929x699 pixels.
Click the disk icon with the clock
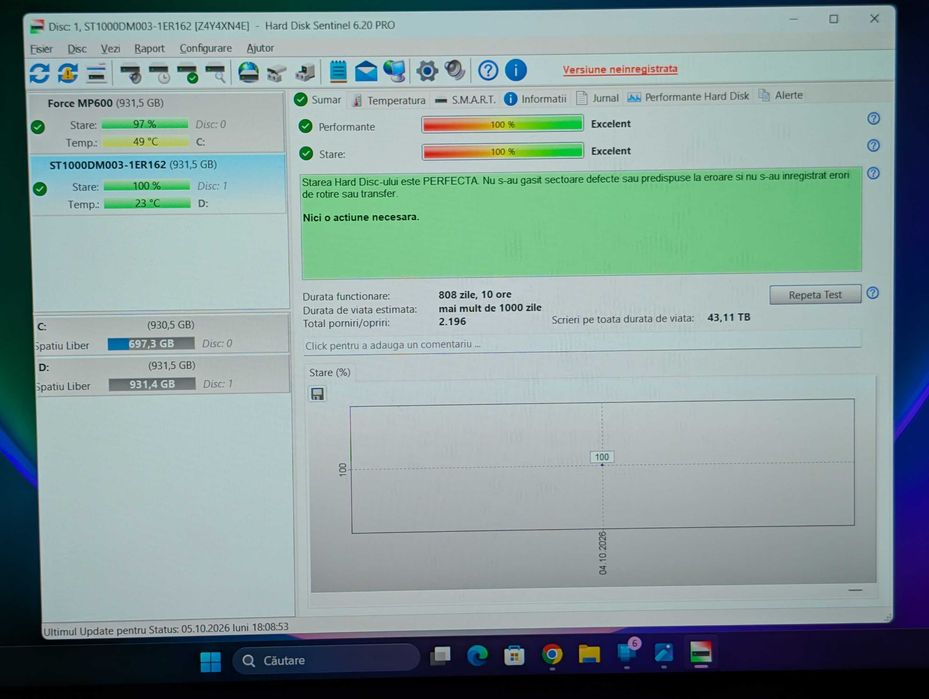(159, 73)
